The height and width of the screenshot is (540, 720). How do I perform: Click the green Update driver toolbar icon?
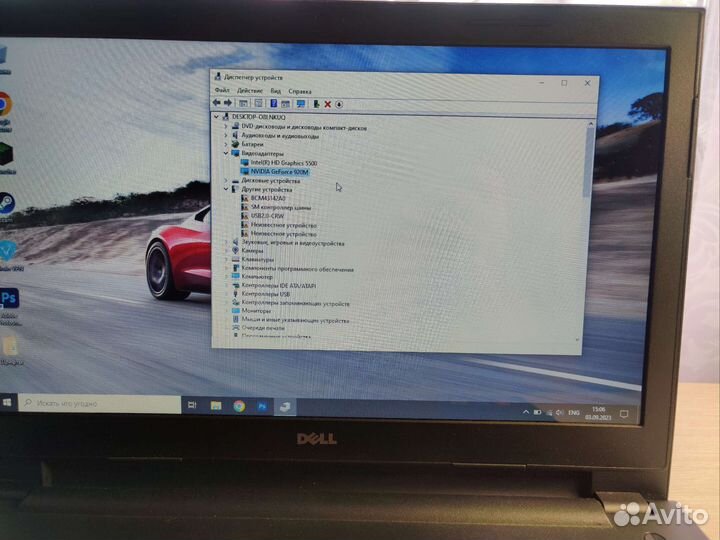click(x=316, y=104)
